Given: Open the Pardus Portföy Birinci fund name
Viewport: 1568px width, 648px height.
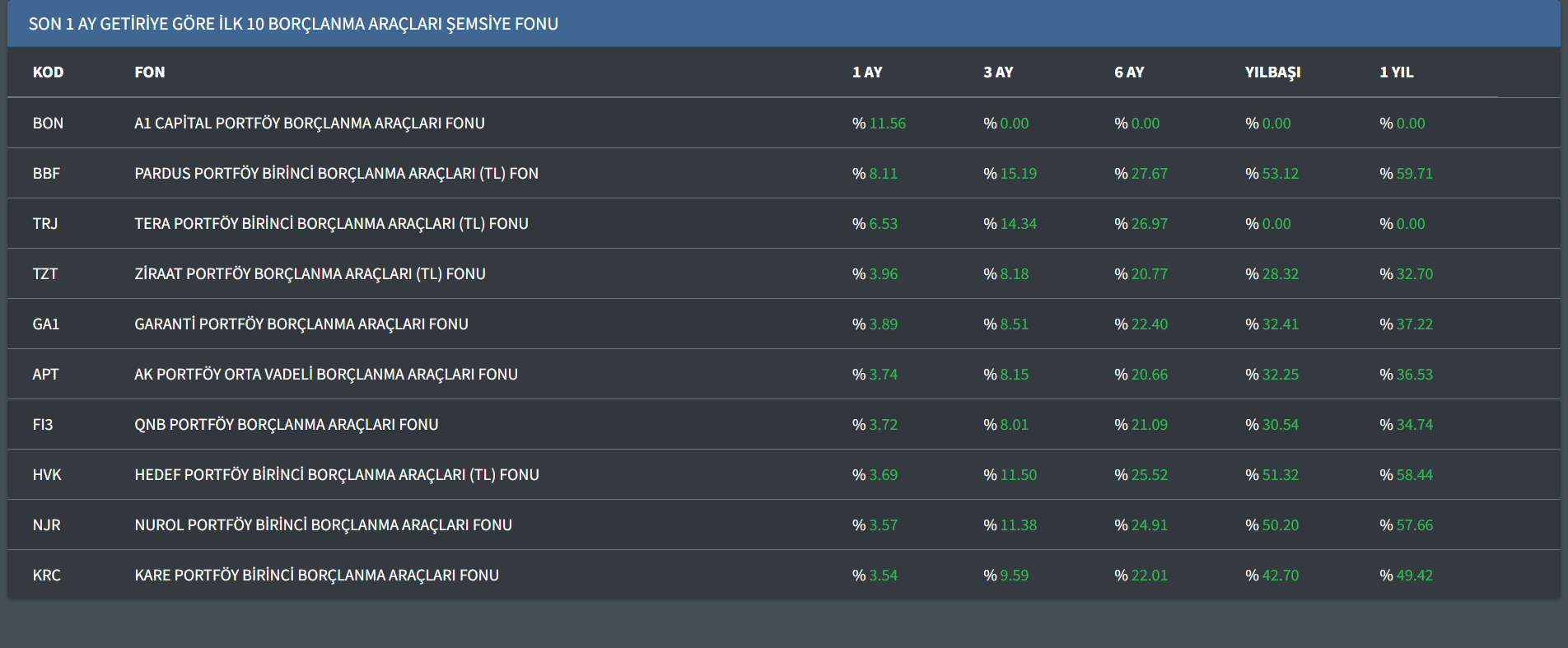Looking at the screenshot, I should coord(336,174).
